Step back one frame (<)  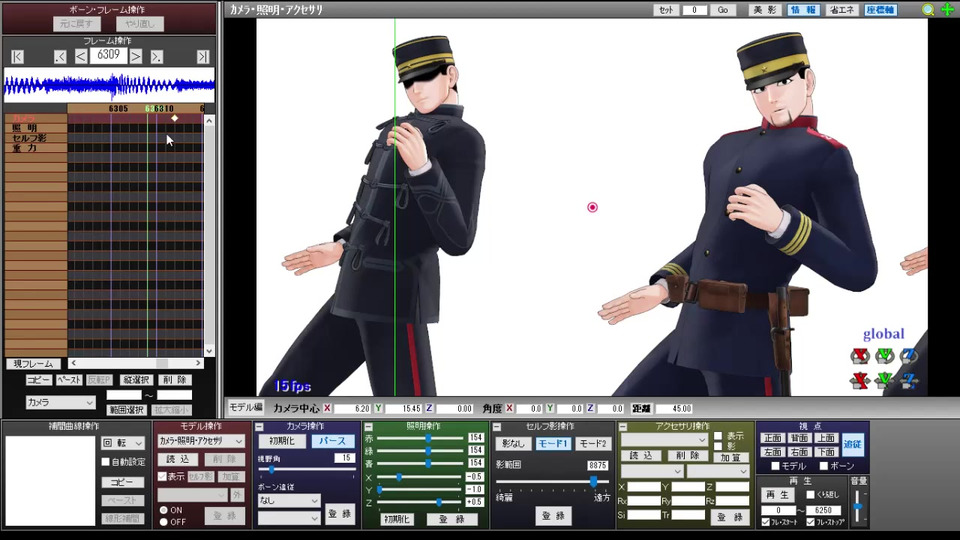[x=81, y=57]
